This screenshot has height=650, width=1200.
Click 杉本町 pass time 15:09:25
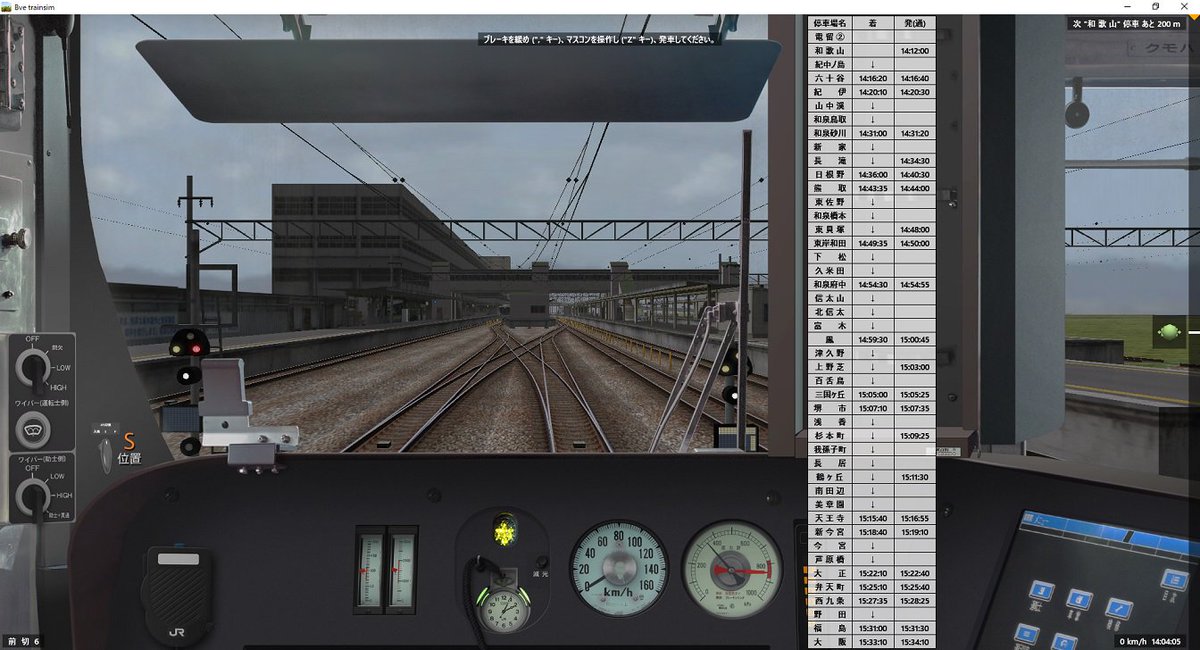914,436
